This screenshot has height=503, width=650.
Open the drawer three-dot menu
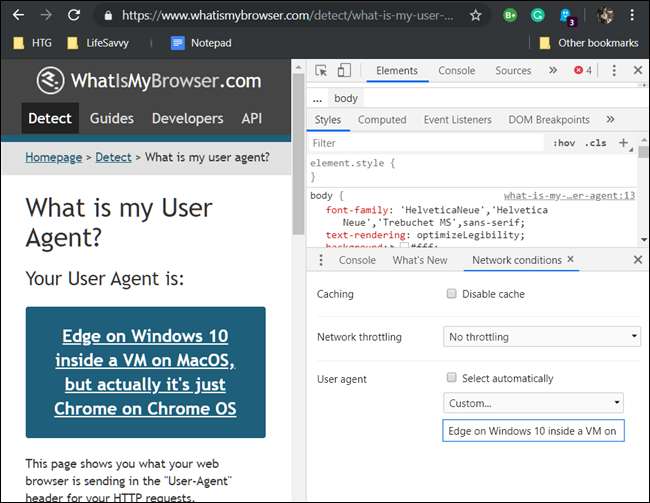point(320,260)
